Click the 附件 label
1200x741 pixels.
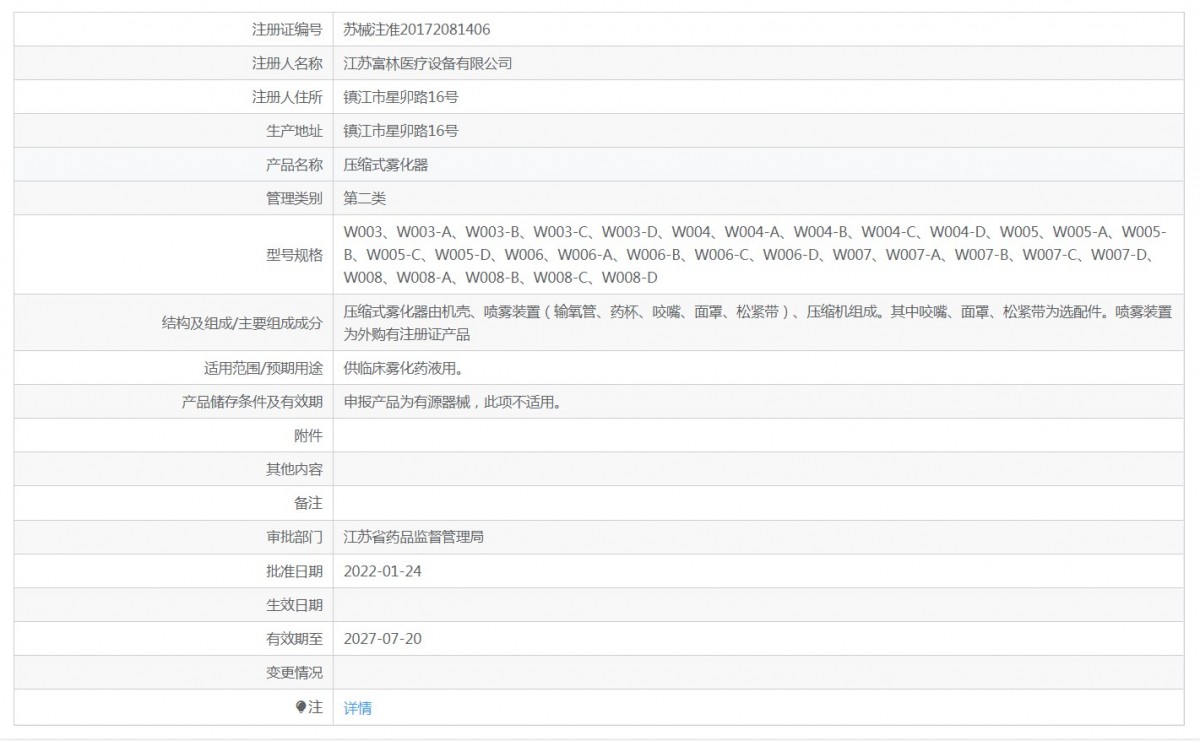pos(308,436)
